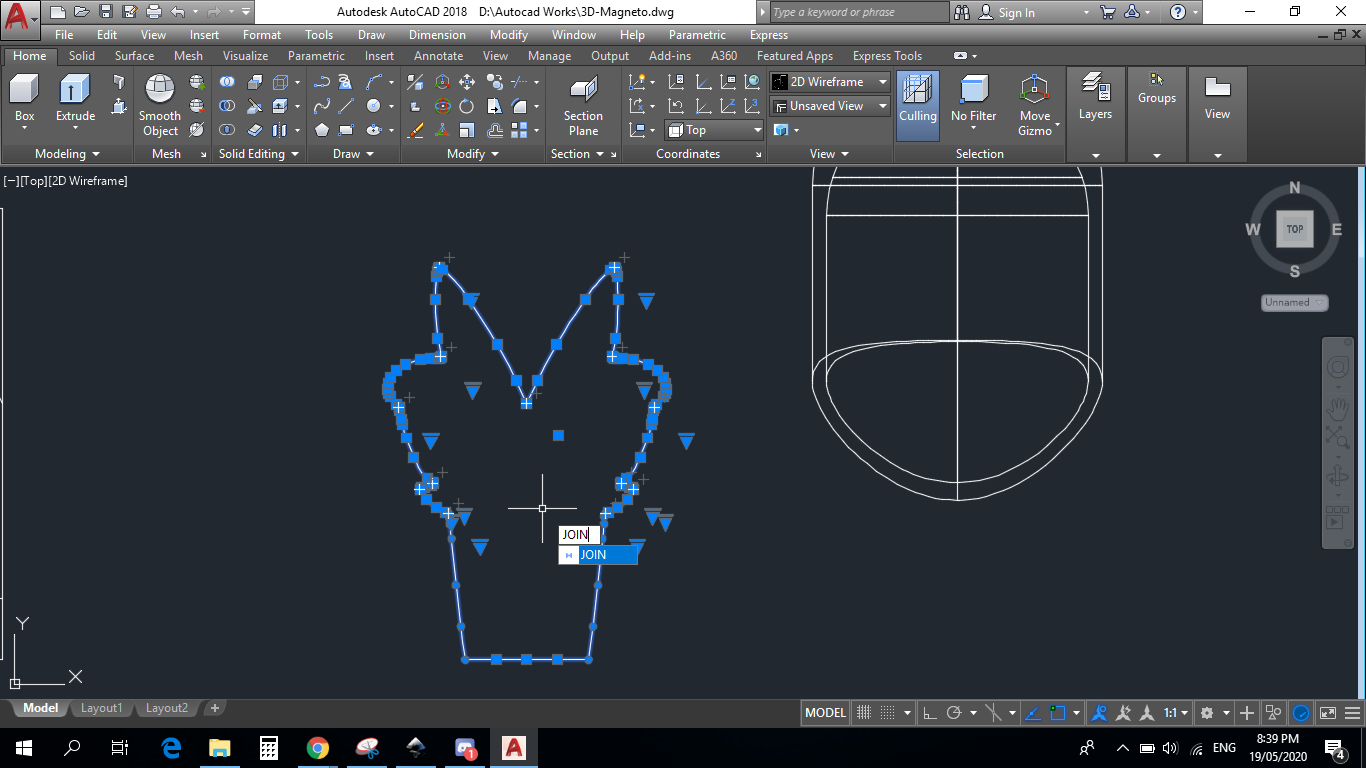The height and width of the screenshot is (768, 1366).
Task: Toggle hardware acceleration in status bar
Action: pyautogui.click(x=1301, y=713)
